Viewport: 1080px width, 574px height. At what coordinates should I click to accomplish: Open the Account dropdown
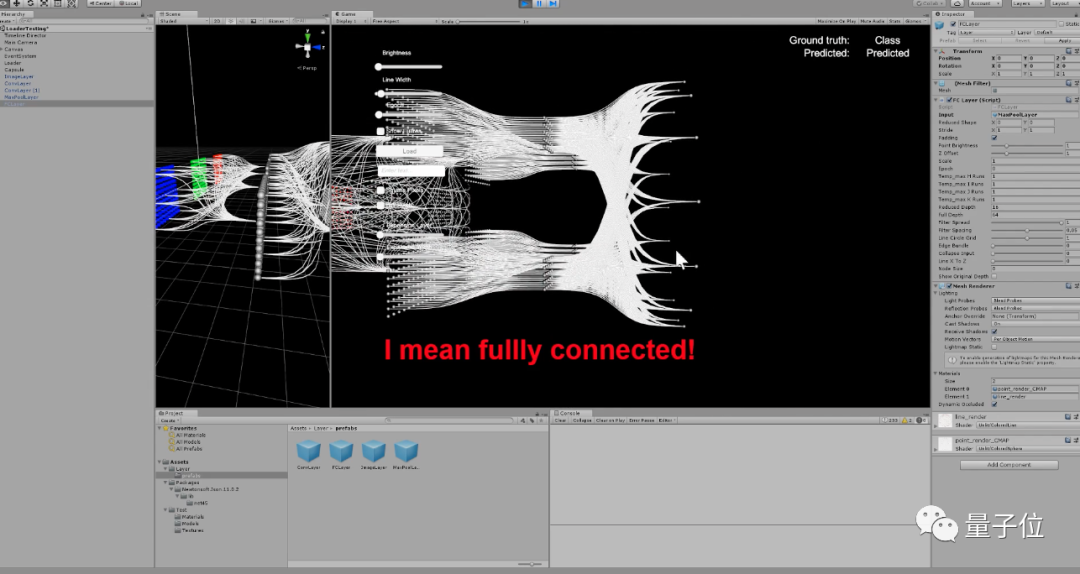tap(984, 3)
